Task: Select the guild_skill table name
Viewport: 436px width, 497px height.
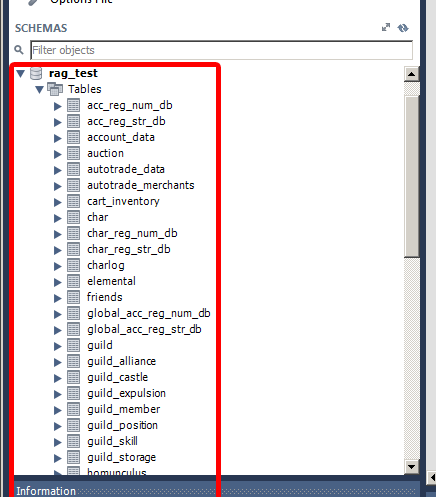Action: tap(112, 441)
